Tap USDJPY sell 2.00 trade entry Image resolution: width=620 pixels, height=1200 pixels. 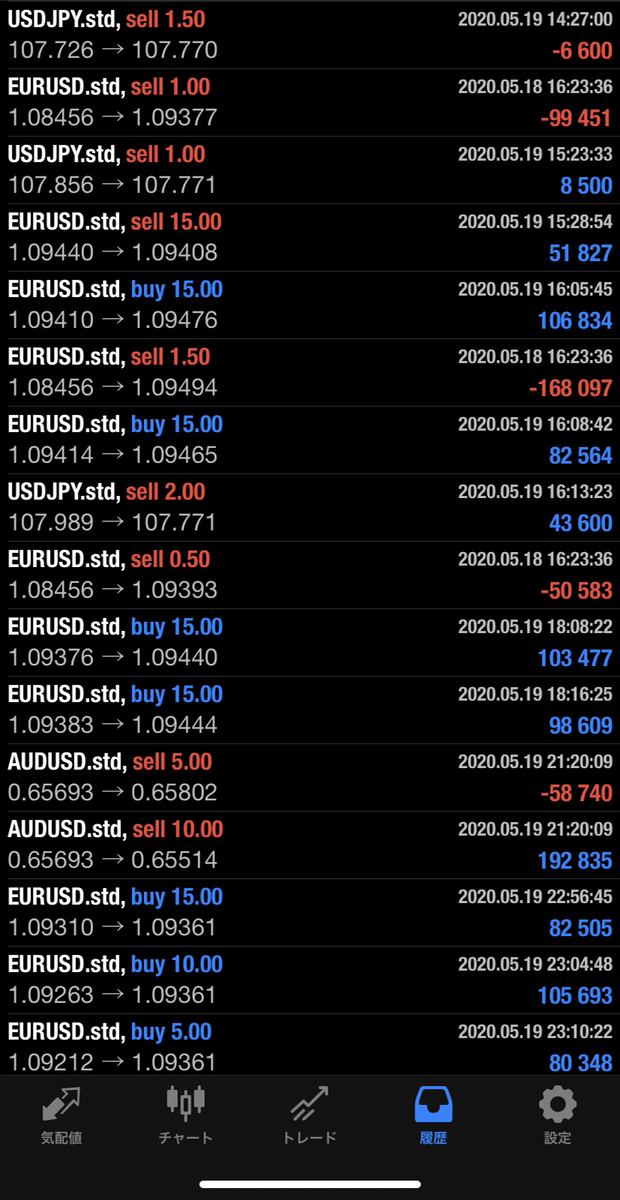(x=310, y=507)
